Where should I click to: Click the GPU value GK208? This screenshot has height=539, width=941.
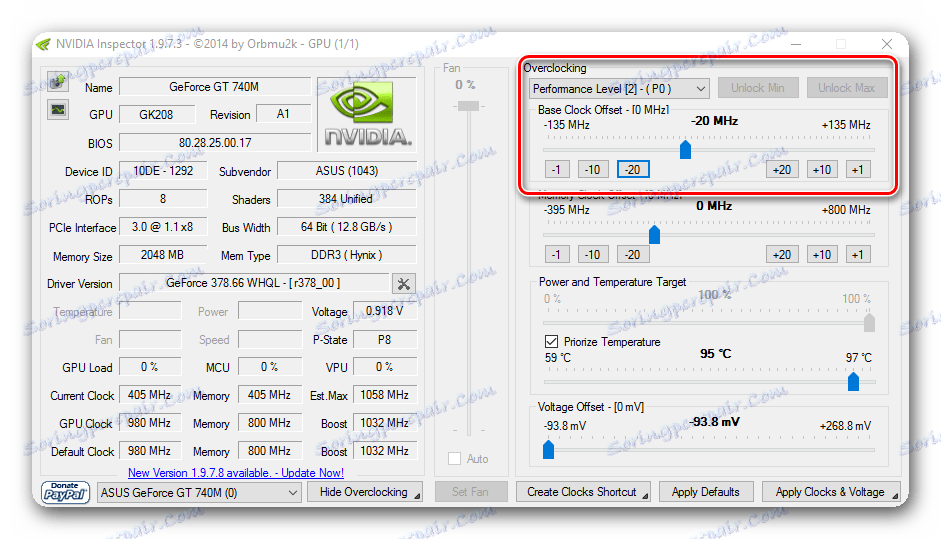tap(157, 114)
